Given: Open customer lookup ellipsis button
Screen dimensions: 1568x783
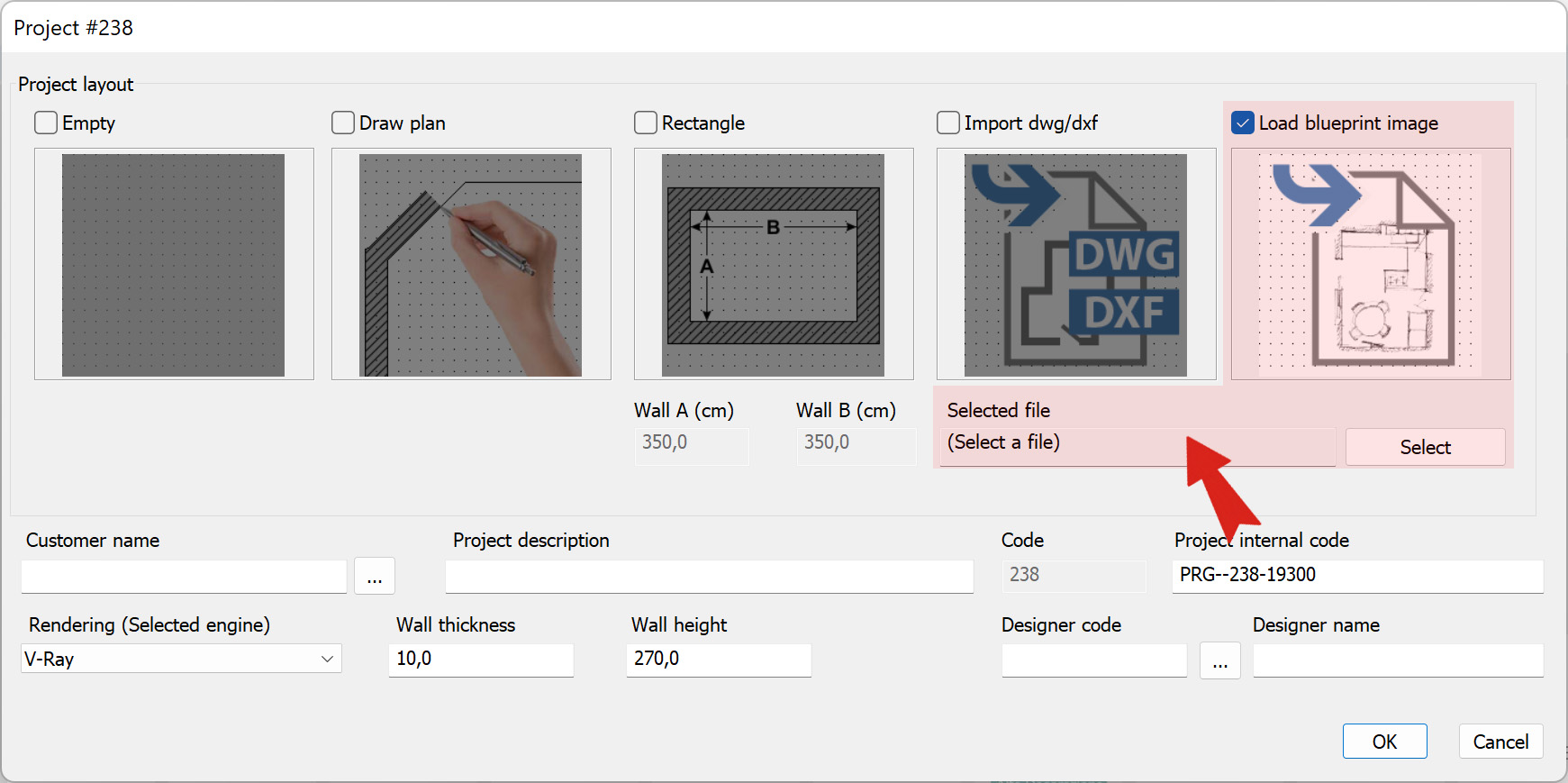Looking at the screenshot, I should [x=375, y=576].
